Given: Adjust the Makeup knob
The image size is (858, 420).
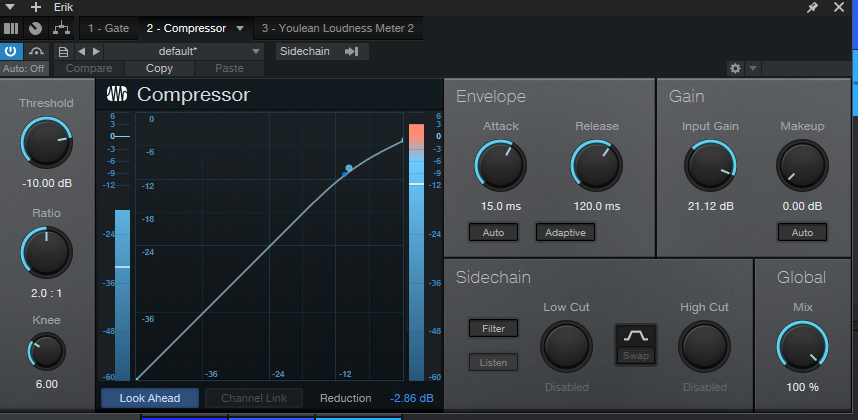Looking at the screenshot, I should coord(802,165).
